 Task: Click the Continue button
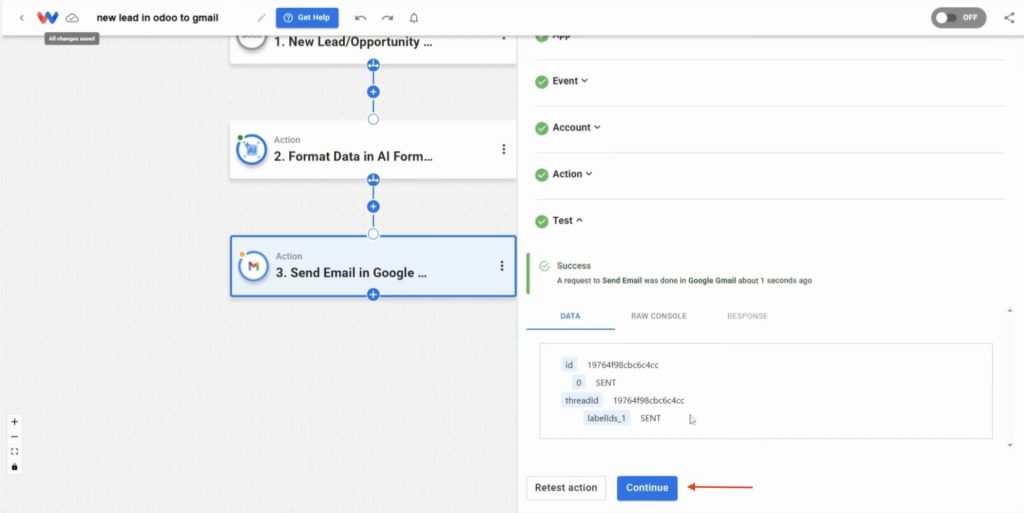click(647, 488)
